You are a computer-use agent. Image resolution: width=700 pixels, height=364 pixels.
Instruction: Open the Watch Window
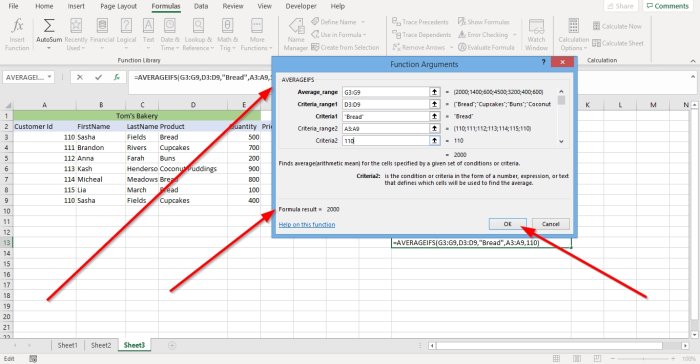tap(536, 35)
